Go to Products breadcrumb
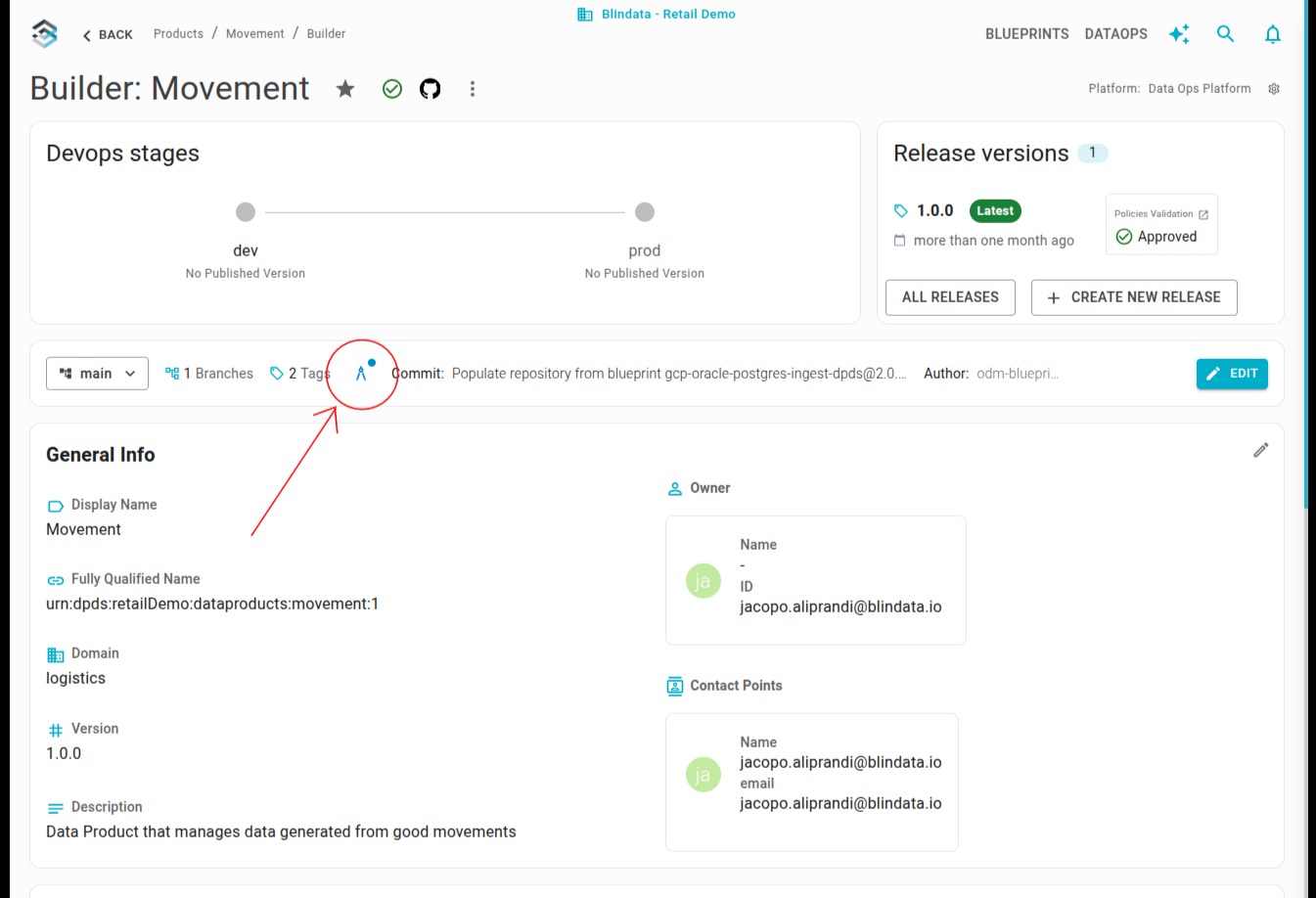 click(x=178, y=33)
